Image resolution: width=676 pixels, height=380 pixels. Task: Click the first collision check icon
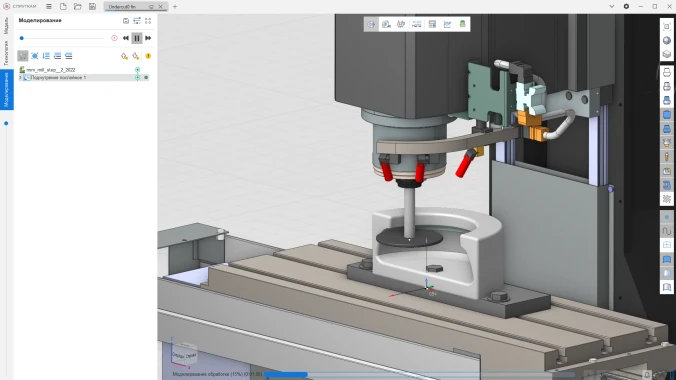coord(124,56)
